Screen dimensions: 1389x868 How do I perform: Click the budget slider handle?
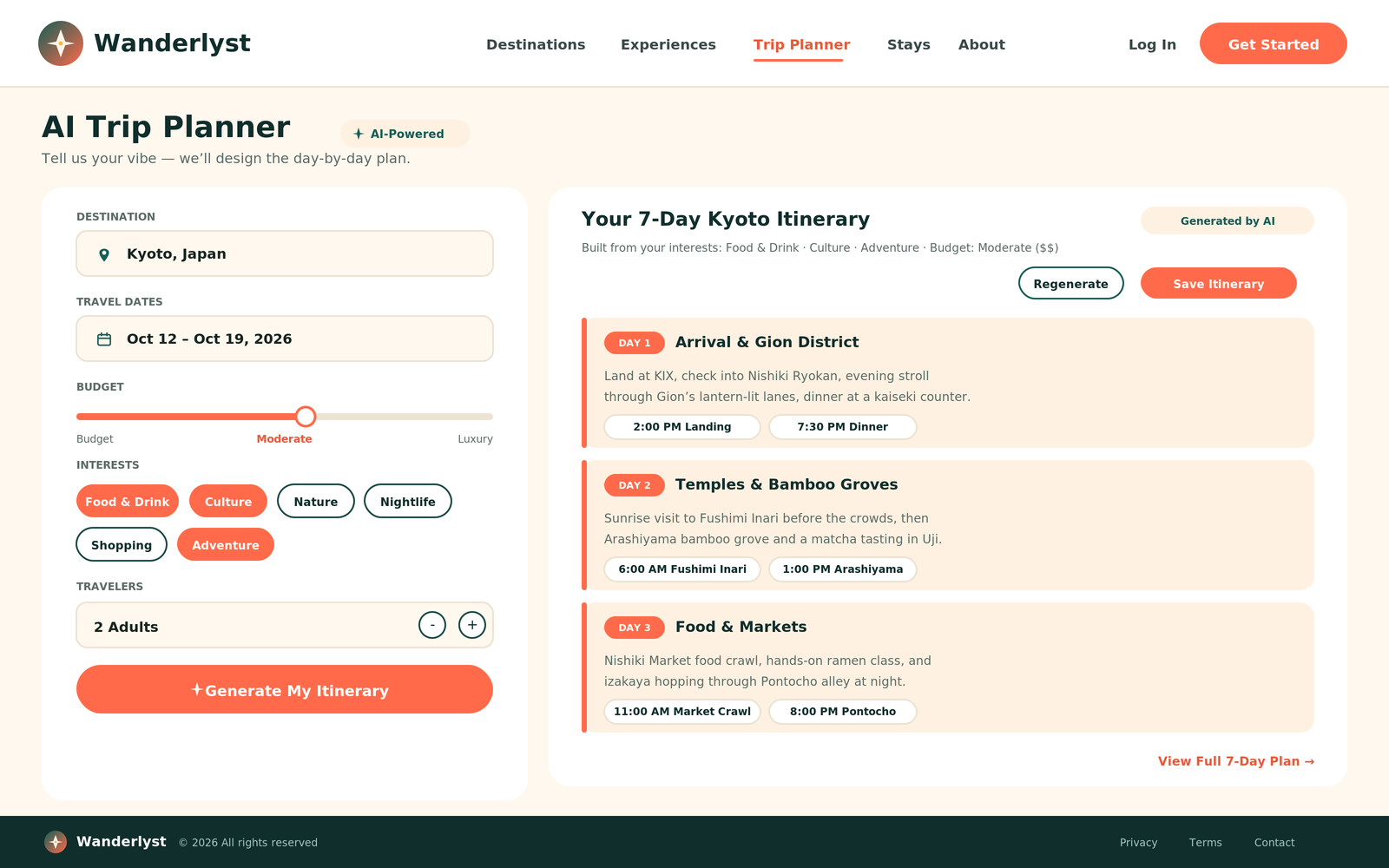(x=306, y=417)
